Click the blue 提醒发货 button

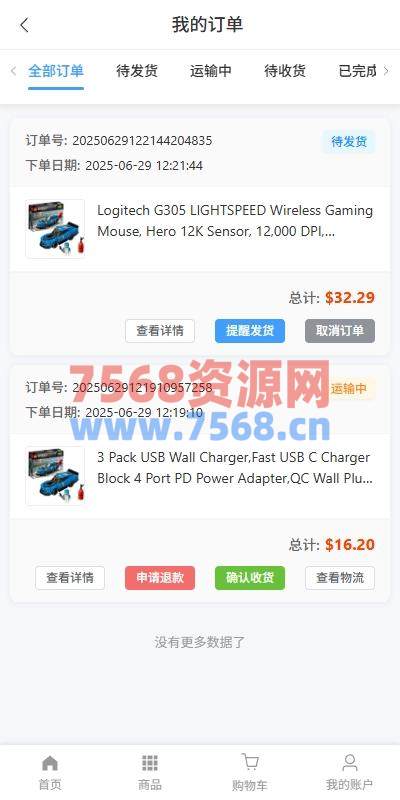250,331
